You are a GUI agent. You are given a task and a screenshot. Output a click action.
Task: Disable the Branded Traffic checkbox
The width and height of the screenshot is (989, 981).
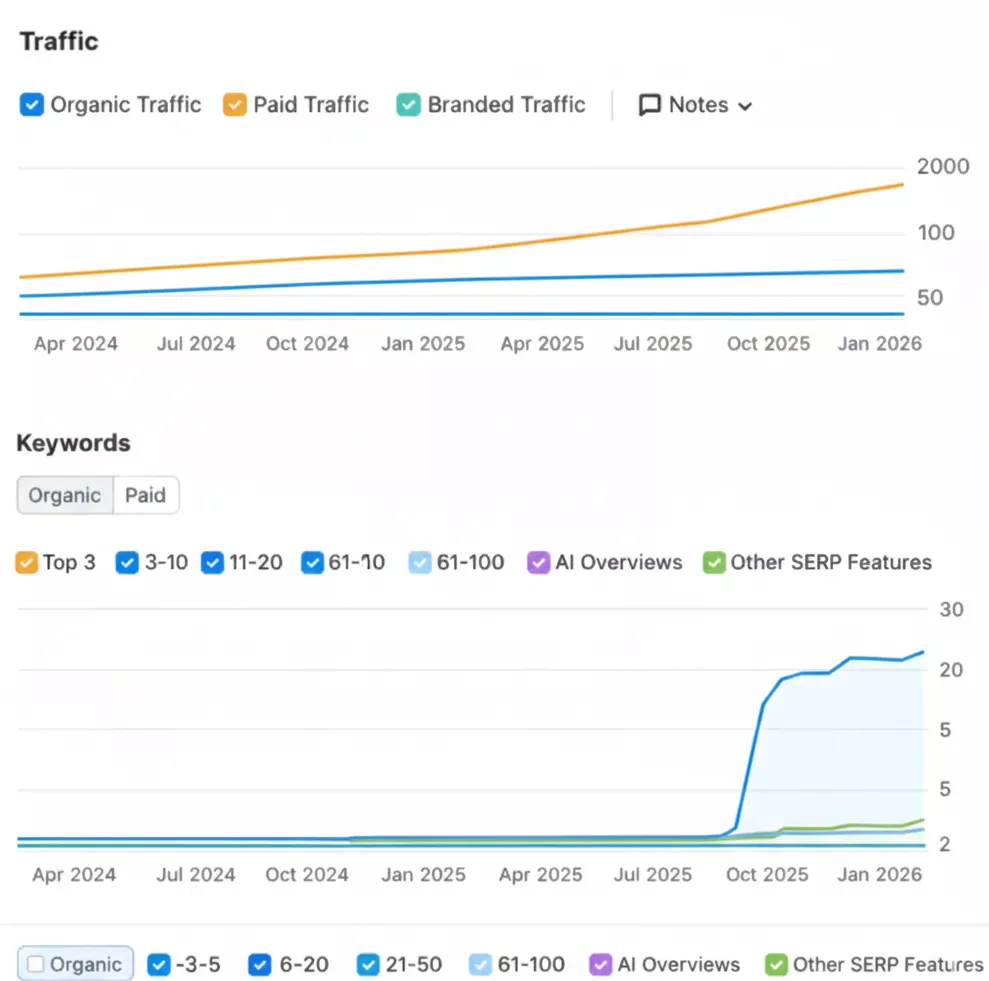pyautogui.click(x=408, y=105)
